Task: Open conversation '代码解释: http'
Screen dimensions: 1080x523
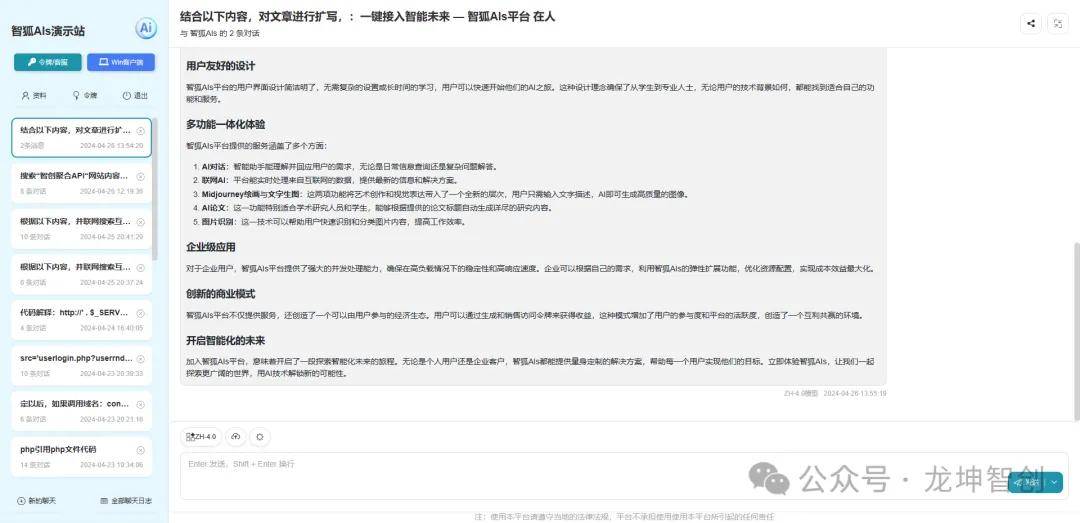Action: (x=81, y=320)
